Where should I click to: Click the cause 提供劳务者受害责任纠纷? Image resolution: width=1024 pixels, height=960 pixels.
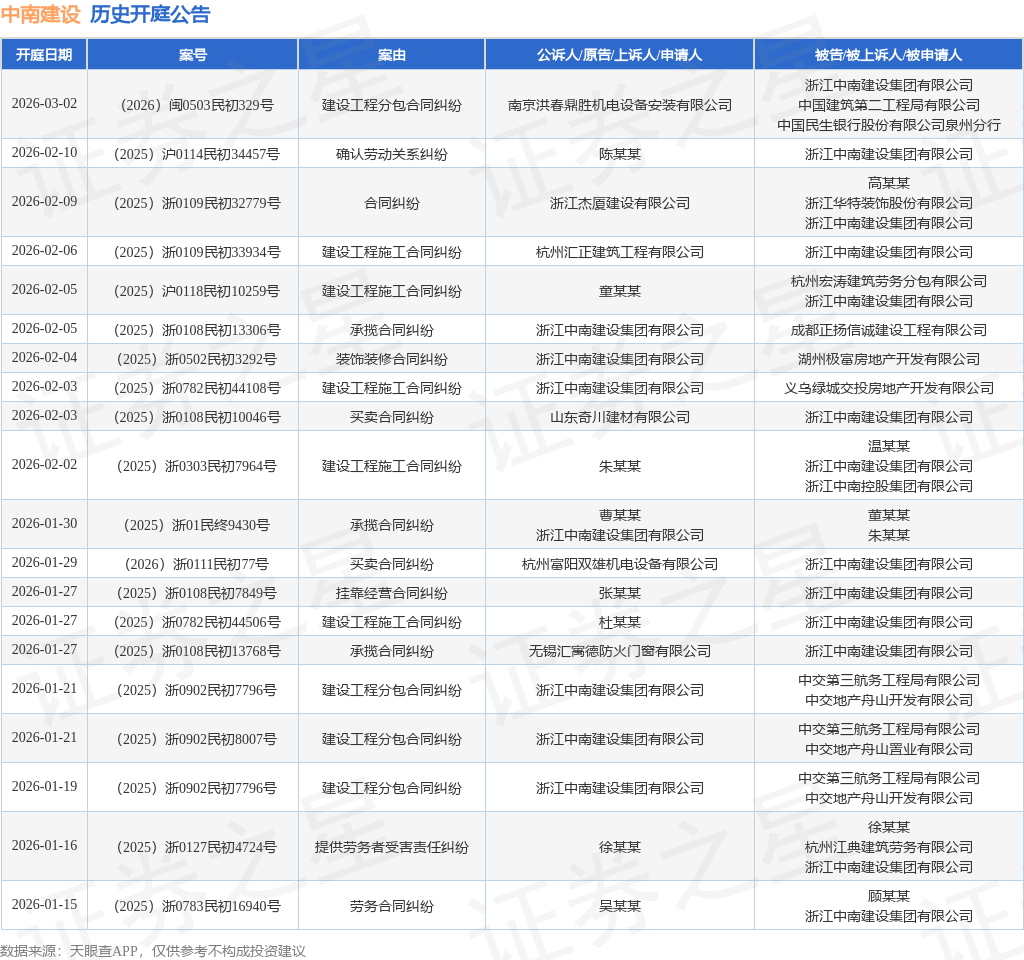coord(392,847)
